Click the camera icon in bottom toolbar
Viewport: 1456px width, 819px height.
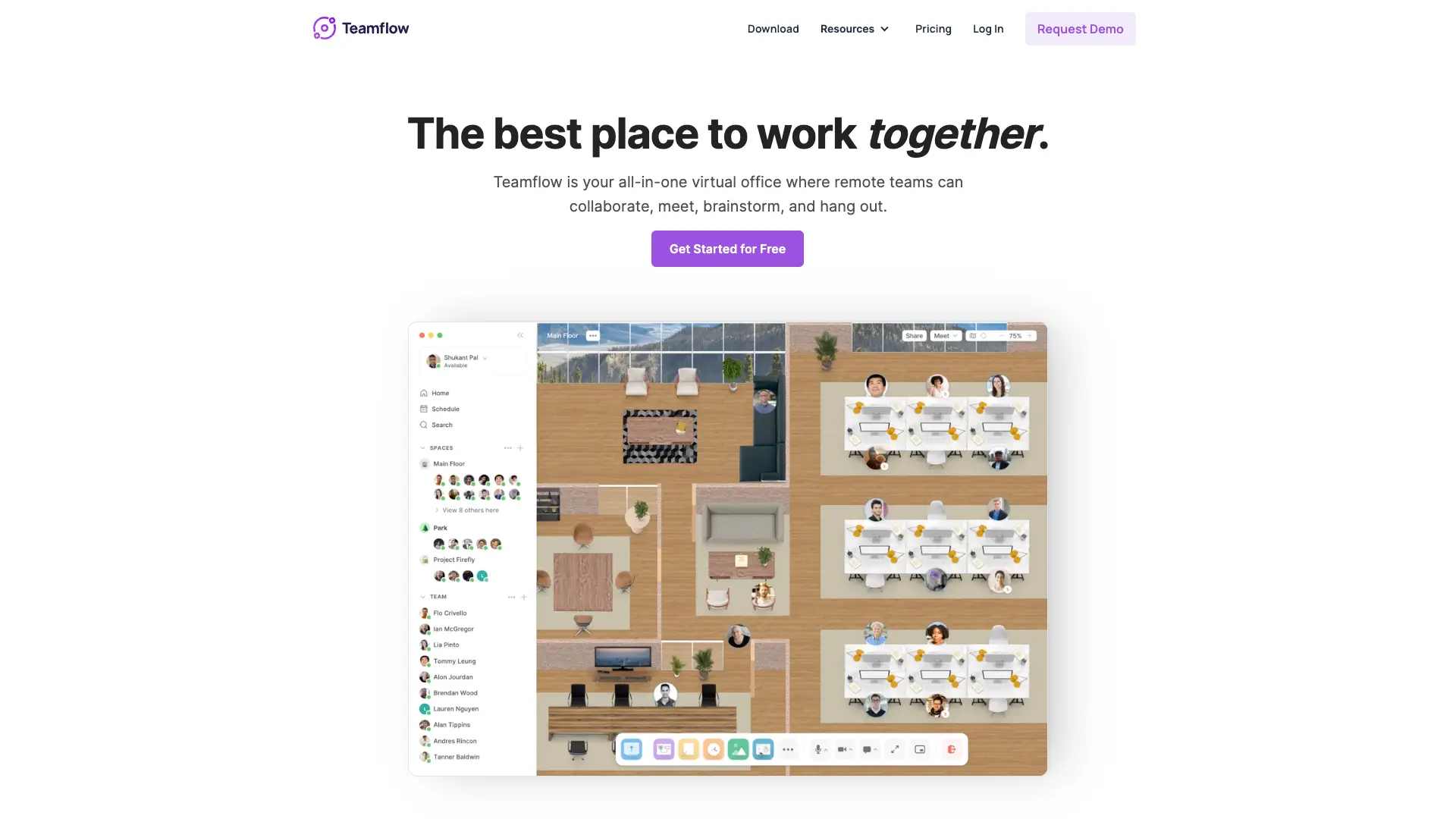(840, 749)
